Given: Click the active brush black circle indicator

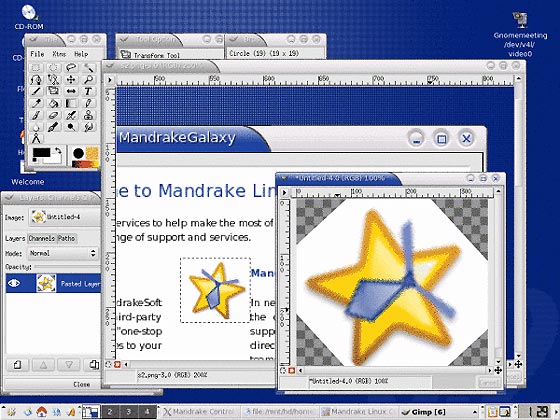Looking at the screenshot, I should click(x=78, y=154).
